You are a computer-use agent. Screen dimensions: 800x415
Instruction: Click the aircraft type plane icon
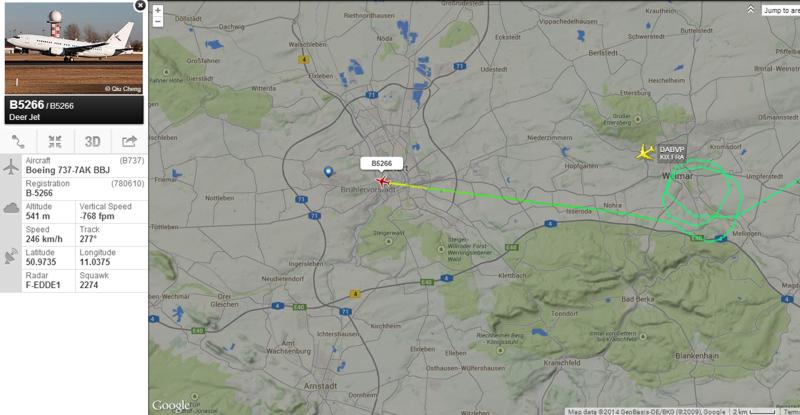tap(11, 166)
